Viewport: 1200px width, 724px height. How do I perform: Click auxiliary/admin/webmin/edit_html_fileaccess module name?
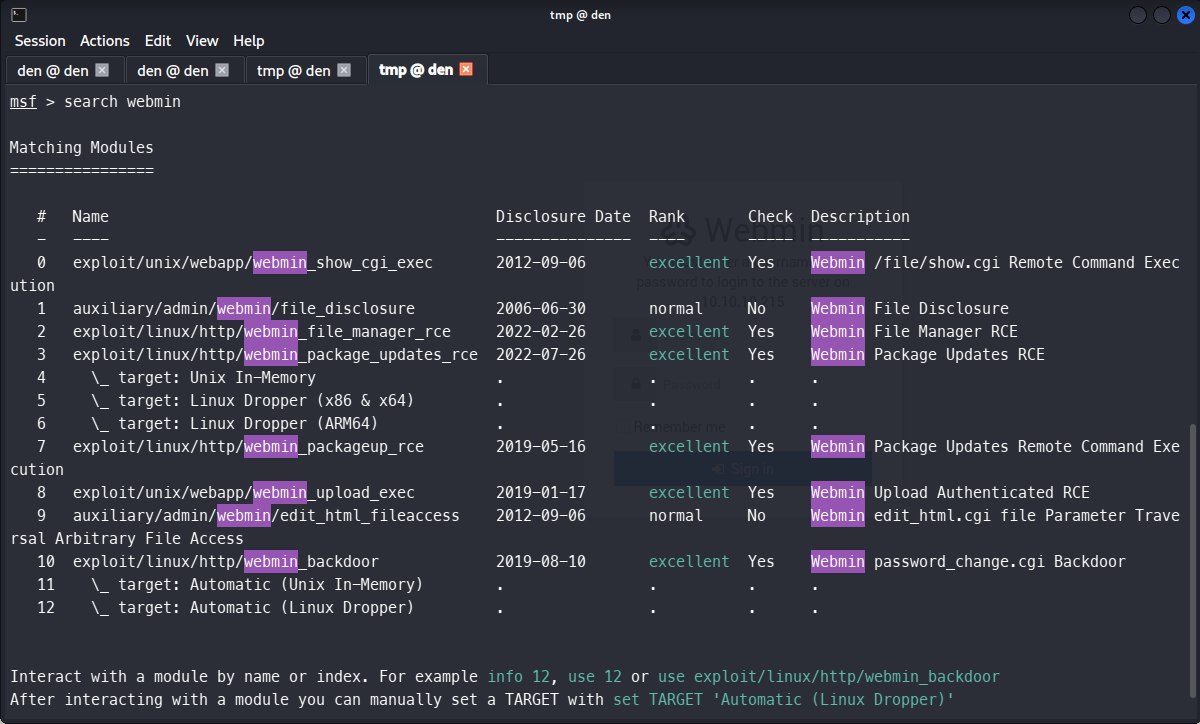[266, 516]
